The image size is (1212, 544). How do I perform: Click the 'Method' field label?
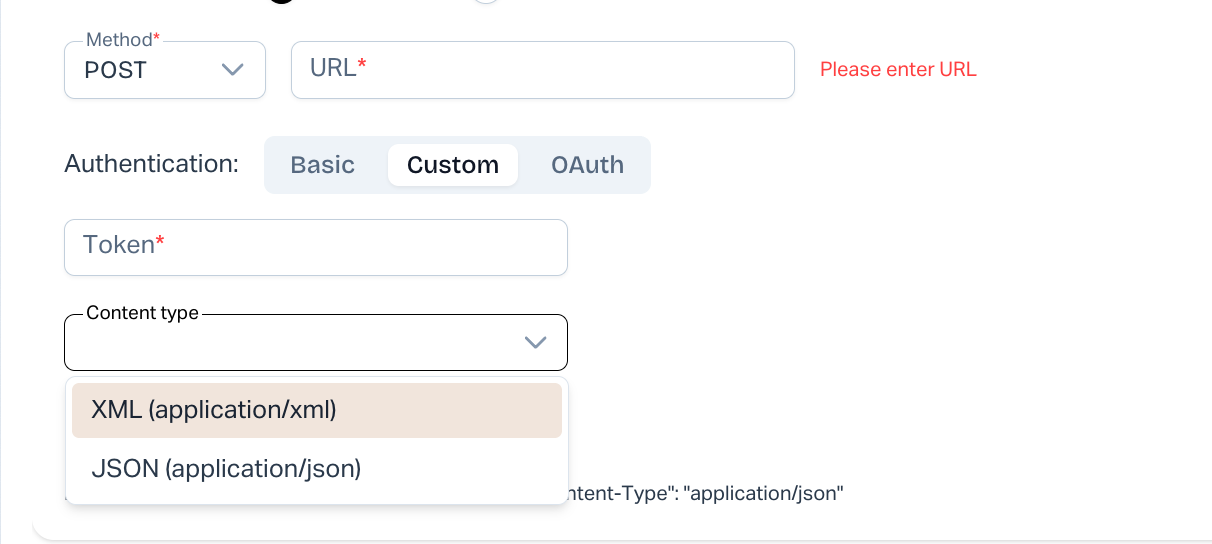(119, 40)
